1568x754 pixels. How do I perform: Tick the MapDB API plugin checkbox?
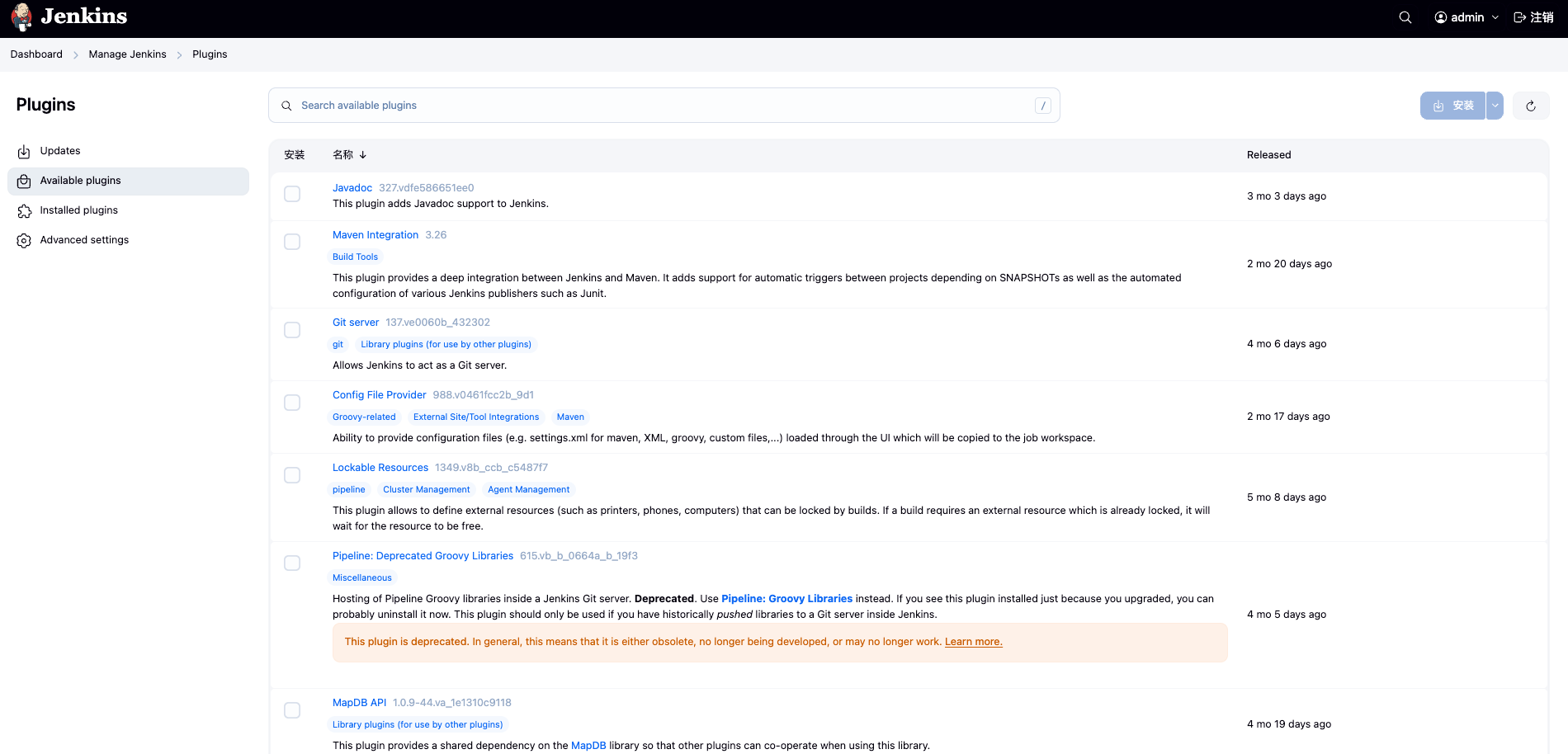(x=292, y=710)
